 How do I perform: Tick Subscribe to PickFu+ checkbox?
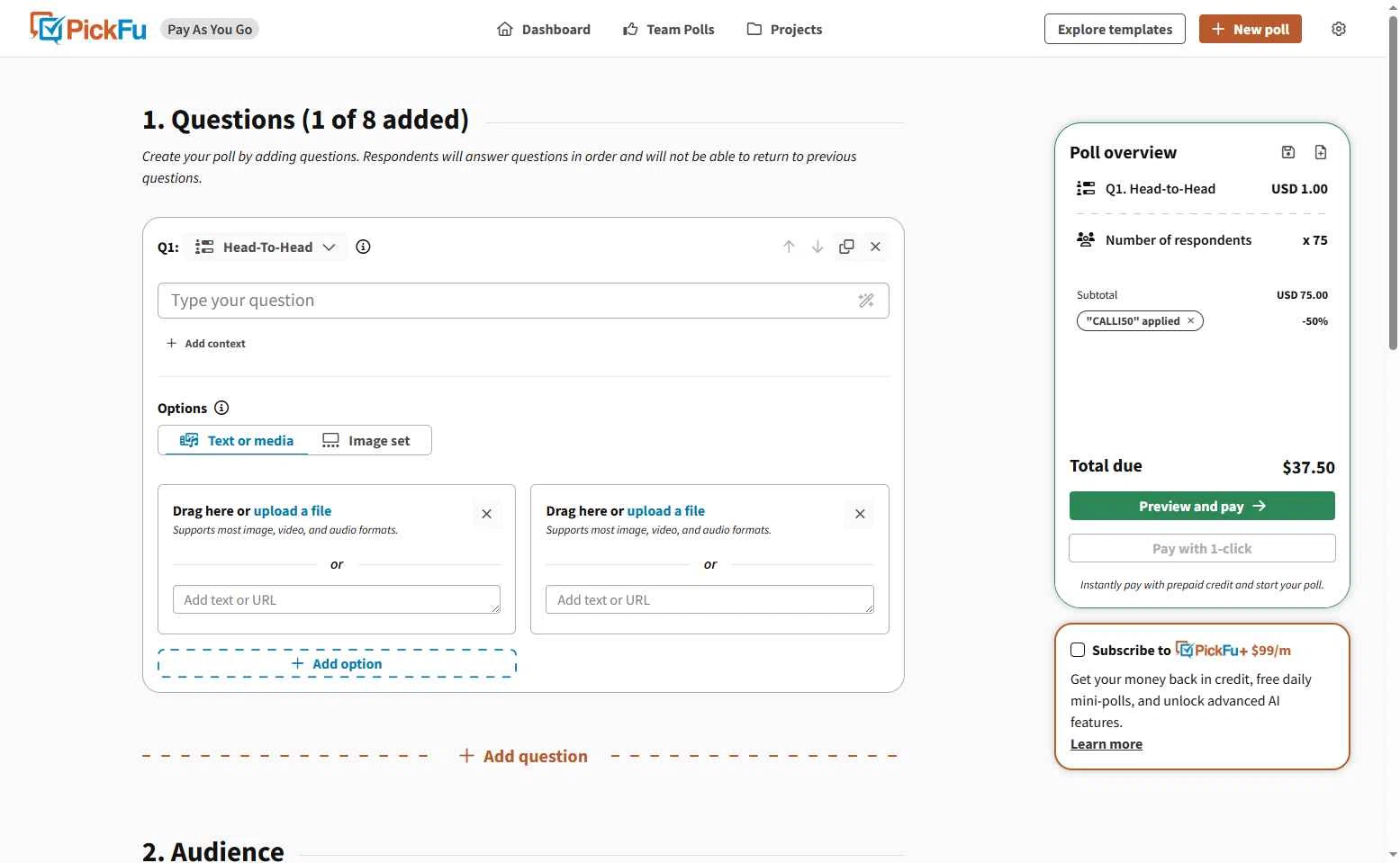[x=1078, y=650]
